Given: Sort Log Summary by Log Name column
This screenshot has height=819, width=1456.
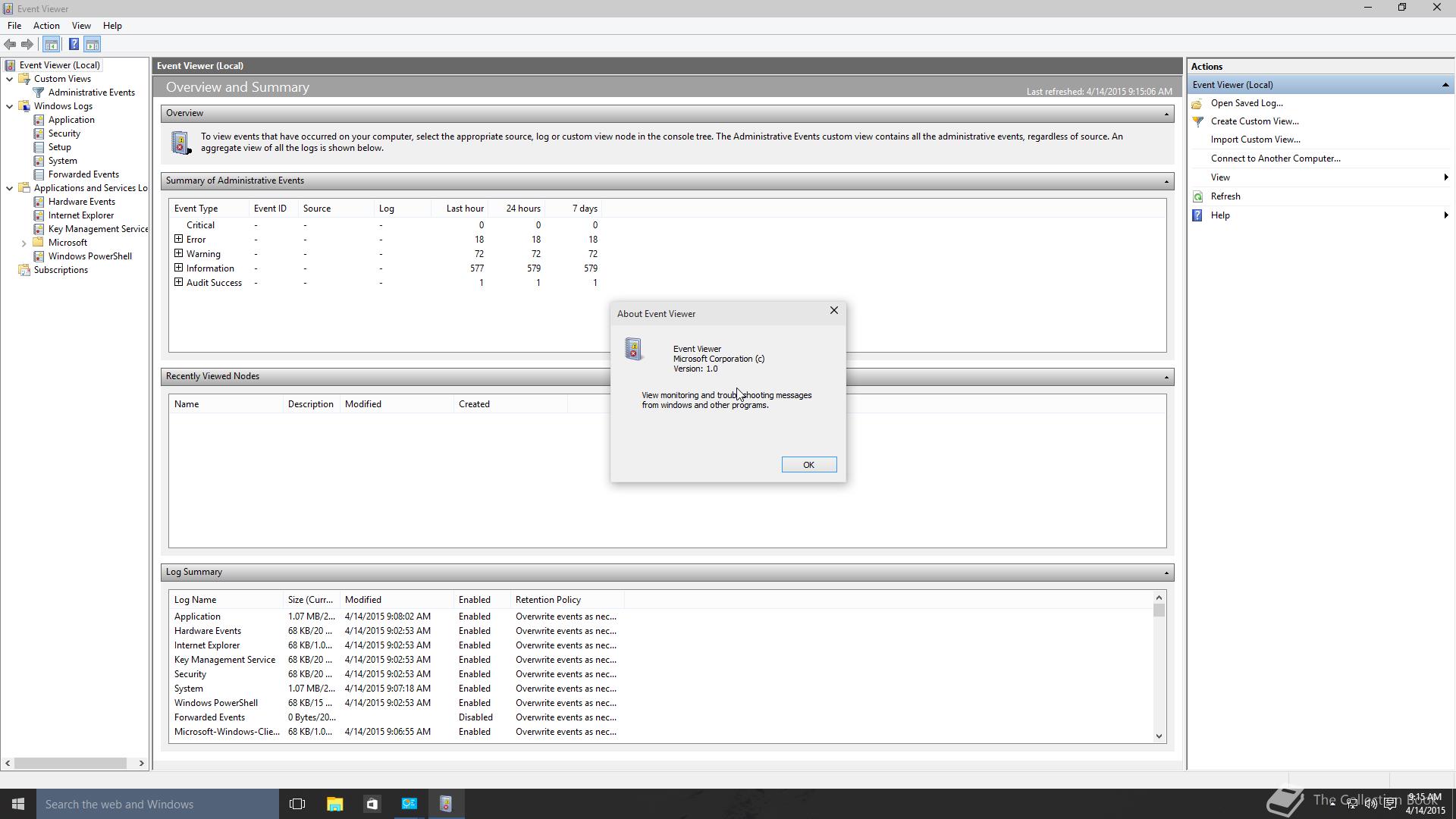Looking at the screenshot, I should click(x=226, y=600).
